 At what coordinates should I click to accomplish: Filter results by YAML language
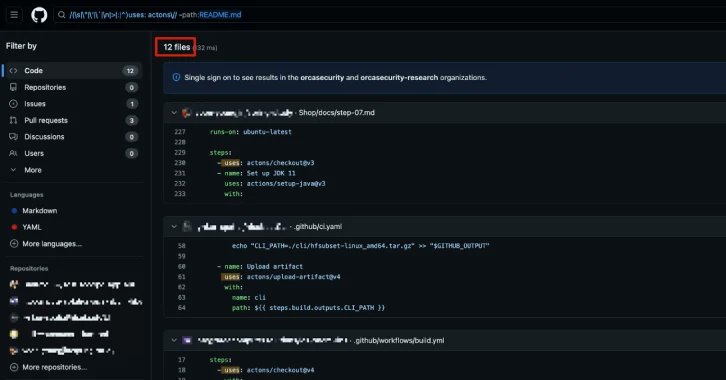[31, 227]
